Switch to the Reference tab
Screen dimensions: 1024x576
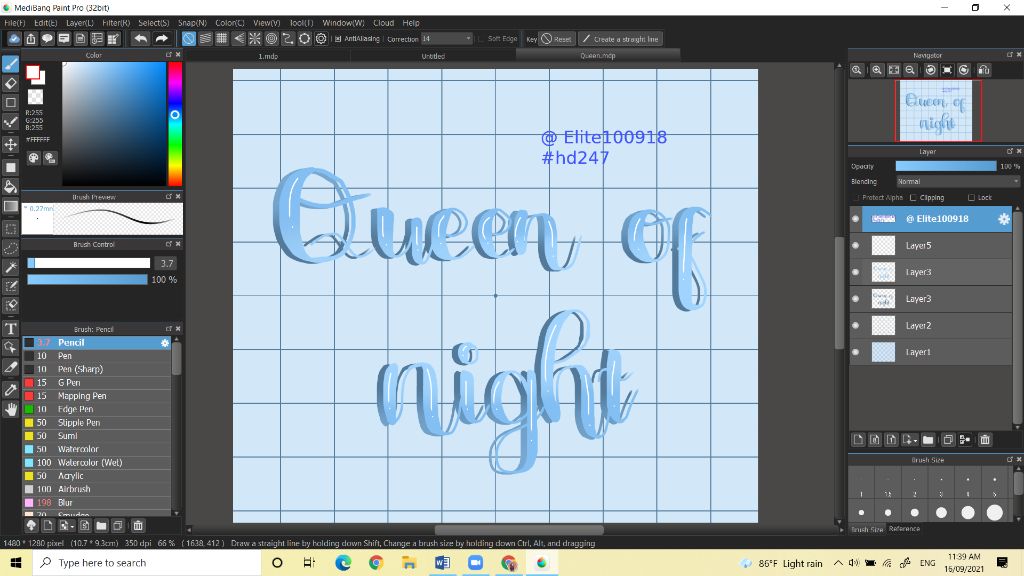pos(904,529)
